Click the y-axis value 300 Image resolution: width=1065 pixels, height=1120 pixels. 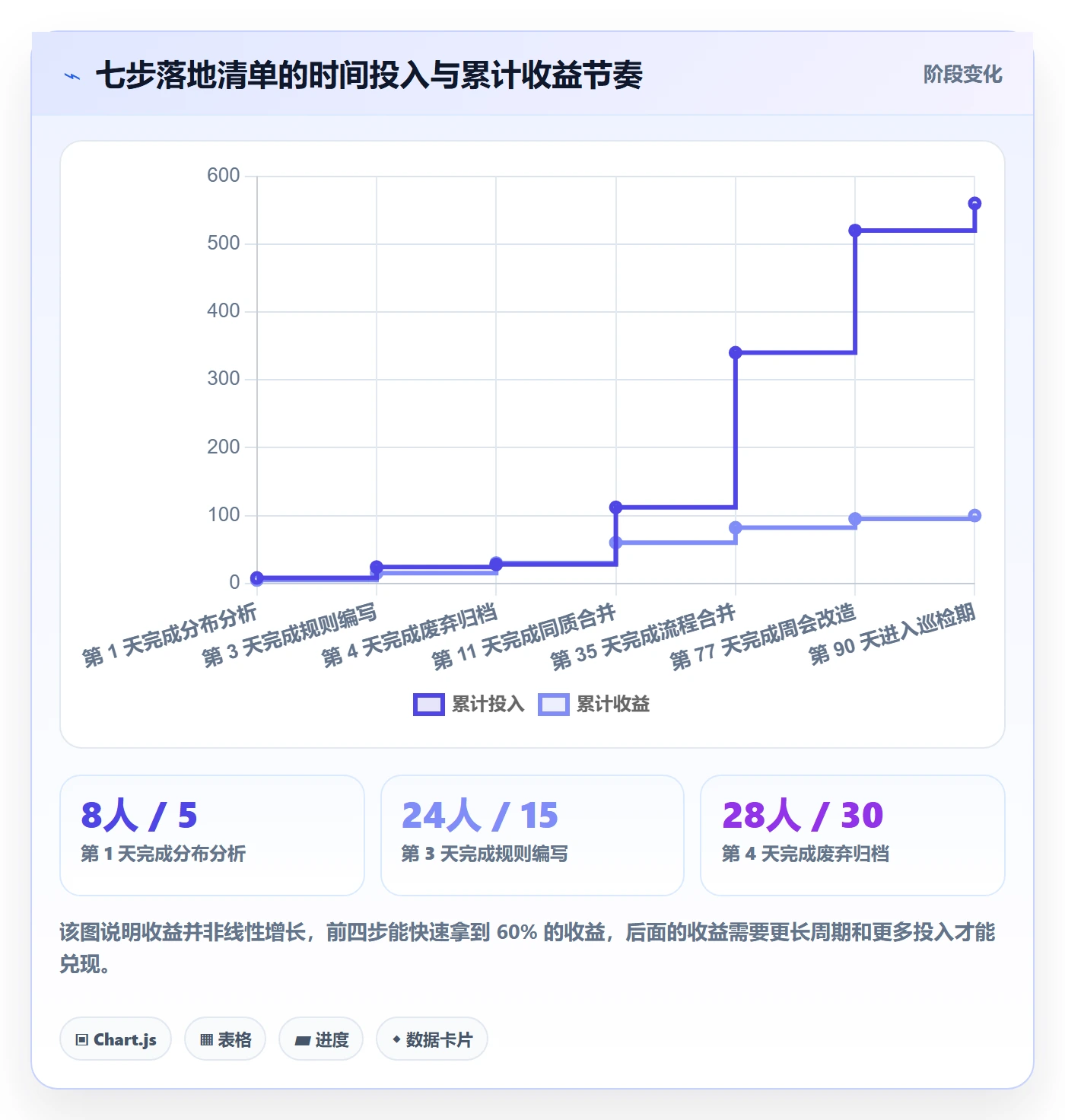click(x=224, y=378)
